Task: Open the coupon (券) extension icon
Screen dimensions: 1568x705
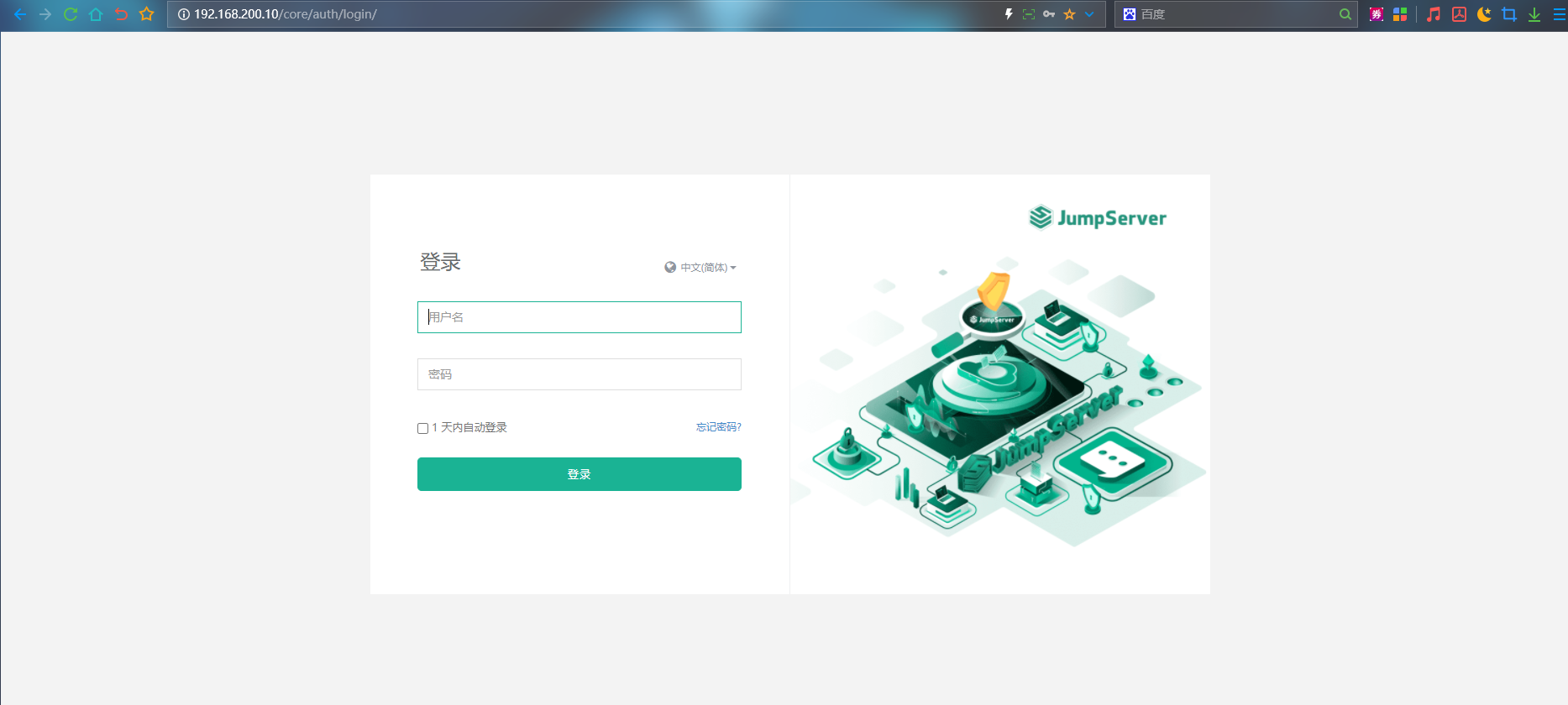Action: point(1377,14)
